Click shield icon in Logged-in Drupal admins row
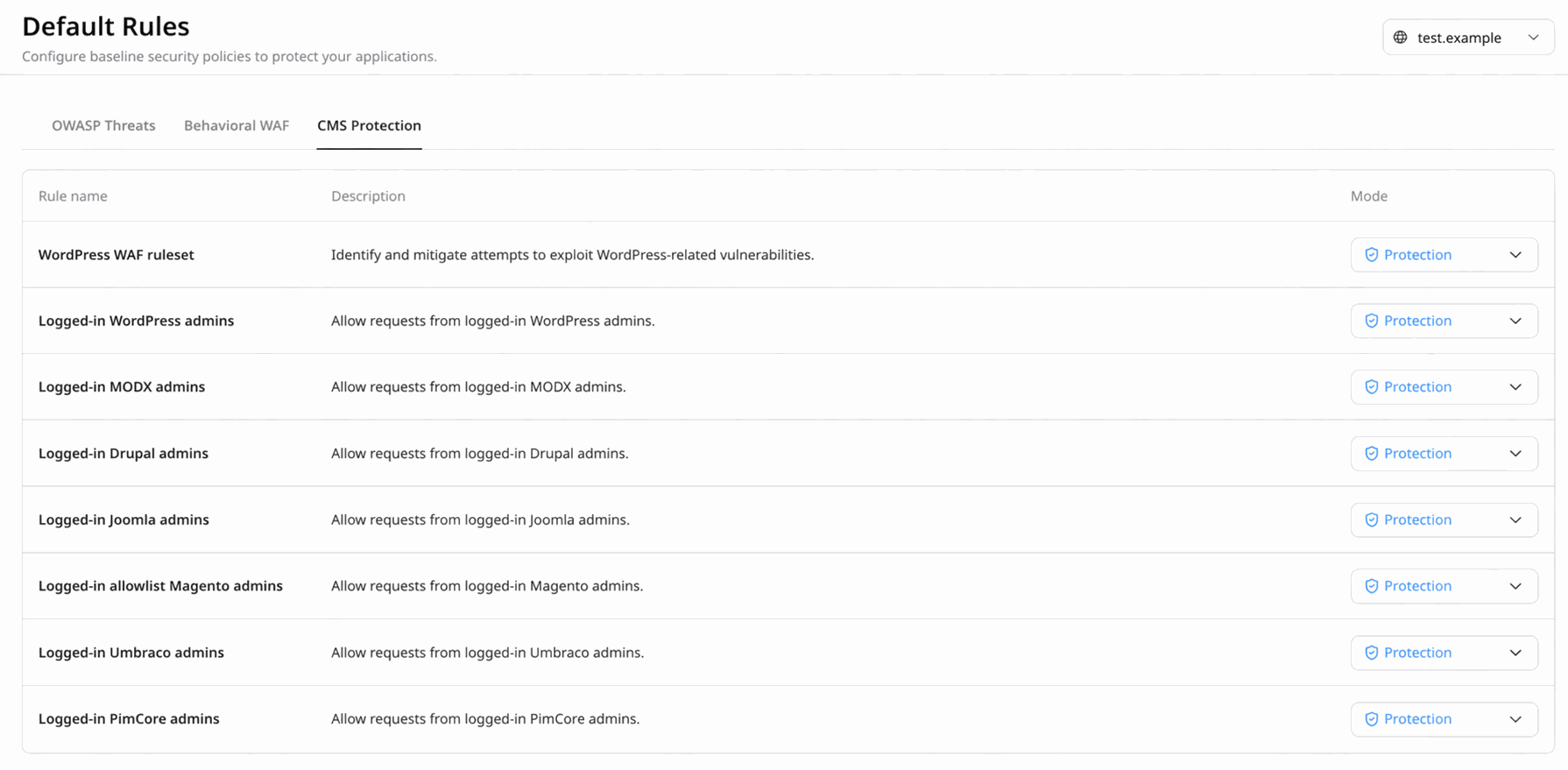 1372,454
